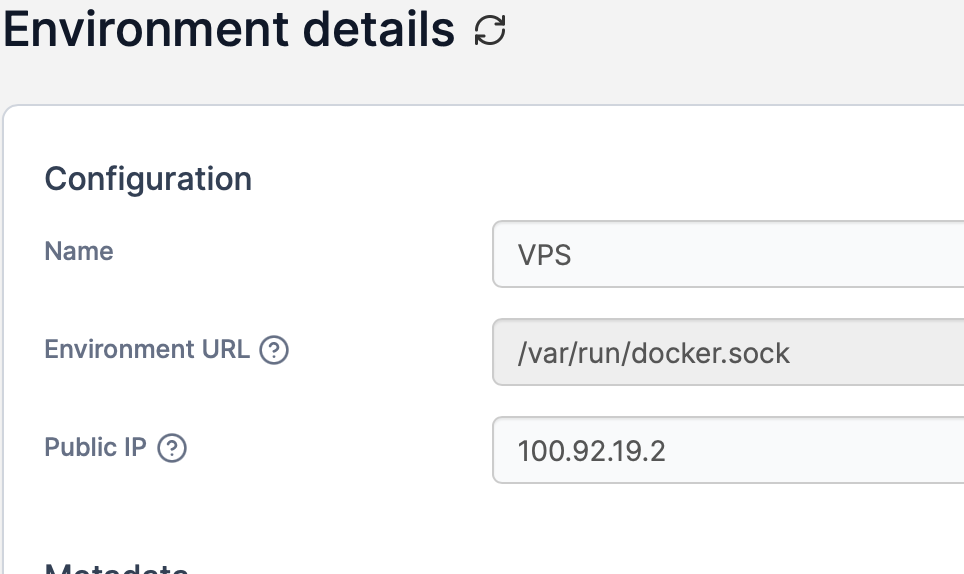The image size is (964, 574).
Task: Focus the Name input field
Action: 728,254
